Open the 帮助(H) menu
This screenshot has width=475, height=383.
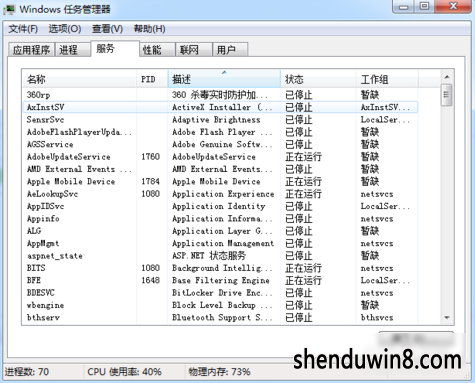pos(150,29)
